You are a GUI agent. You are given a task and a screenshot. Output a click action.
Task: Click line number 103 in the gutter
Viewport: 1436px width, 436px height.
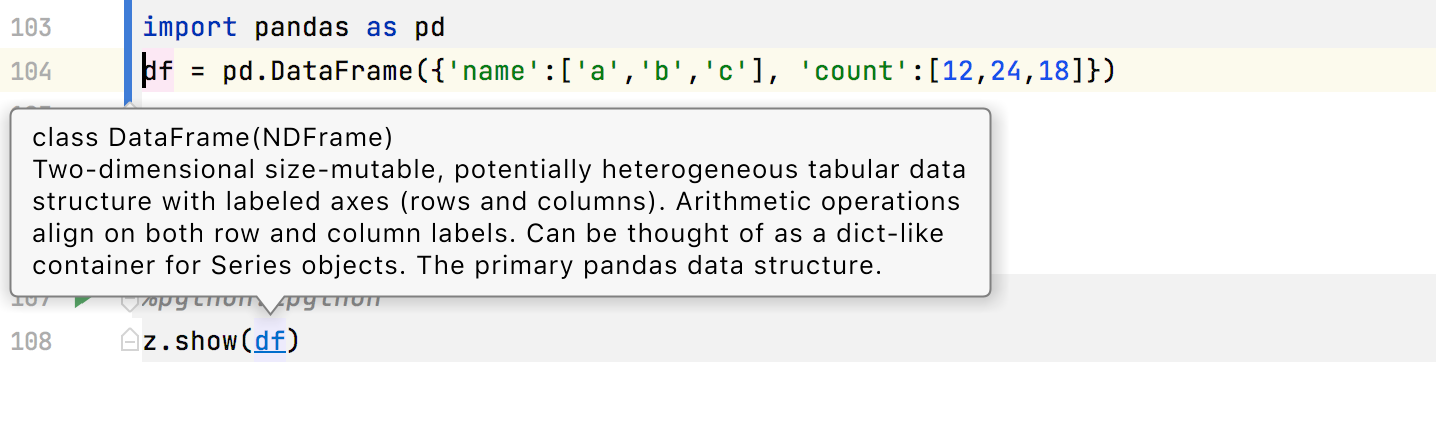30,27
